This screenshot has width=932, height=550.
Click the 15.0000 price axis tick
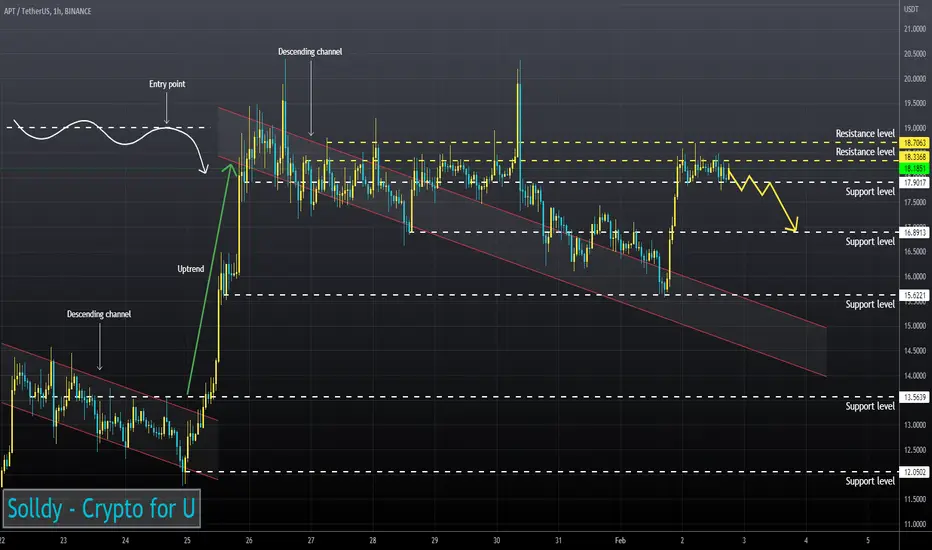click(915, 326)
